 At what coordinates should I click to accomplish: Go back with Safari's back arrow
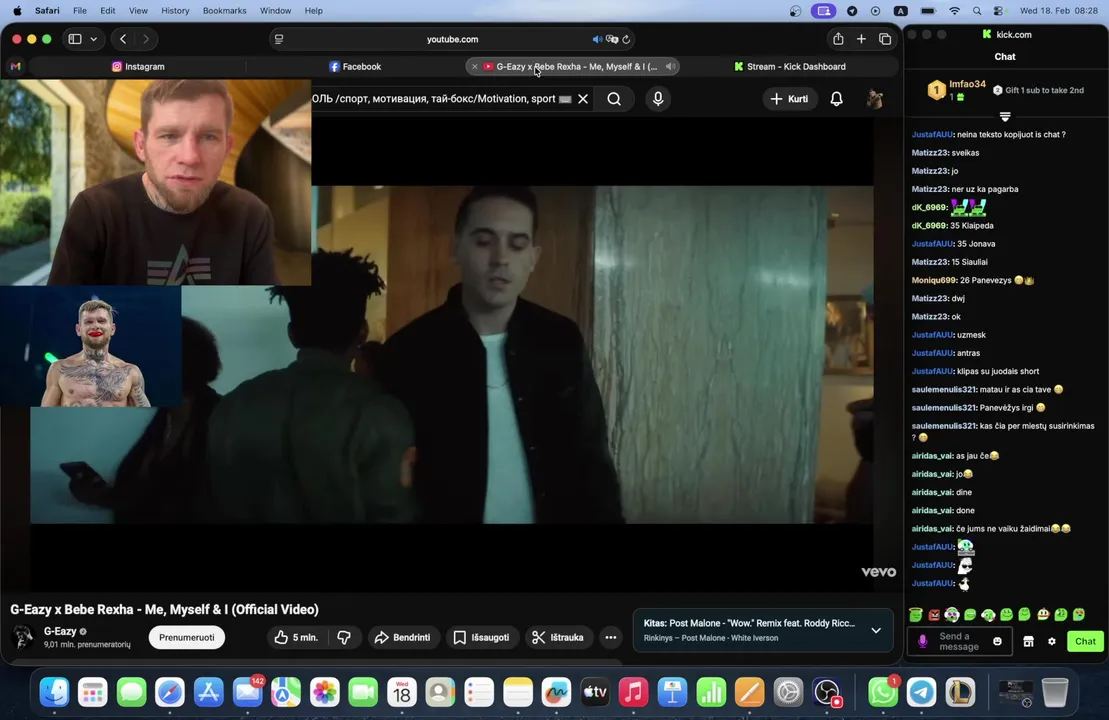coord(123,39)
